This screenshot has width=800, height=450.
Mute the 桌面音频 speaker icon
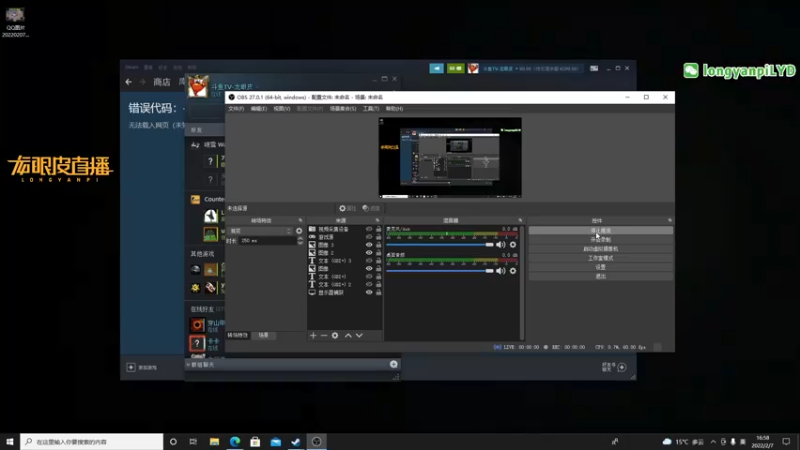tap(501, 271)
